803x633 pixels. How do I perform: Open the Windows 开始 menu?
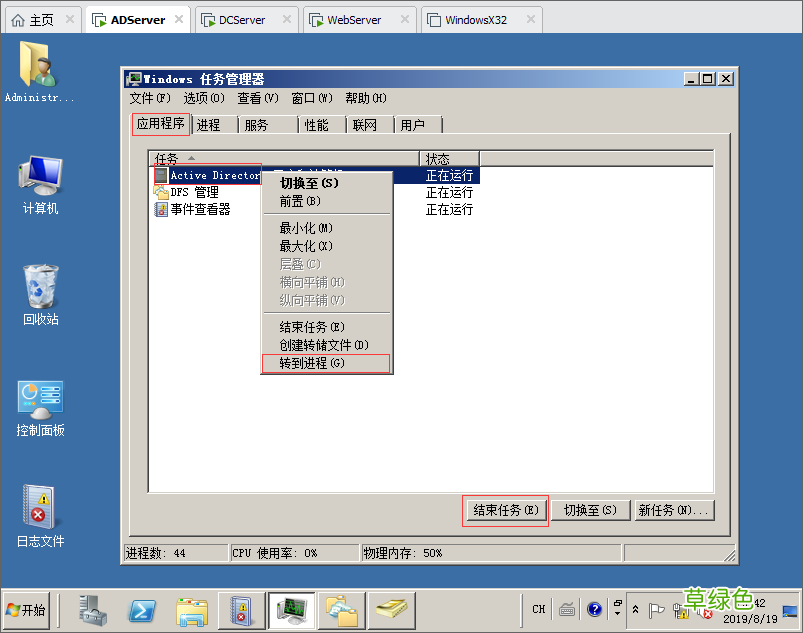[x=26, y=610]
